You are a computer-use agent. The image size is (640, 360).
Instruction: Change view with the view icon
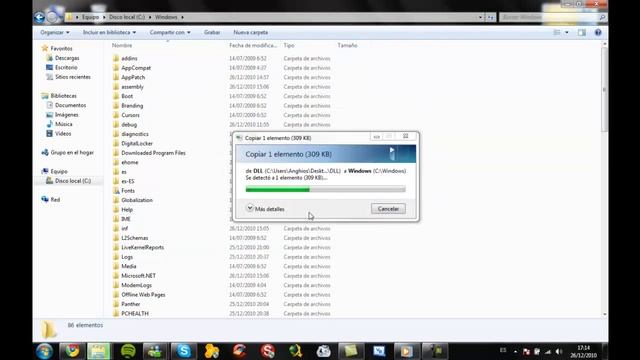(557, 32)
